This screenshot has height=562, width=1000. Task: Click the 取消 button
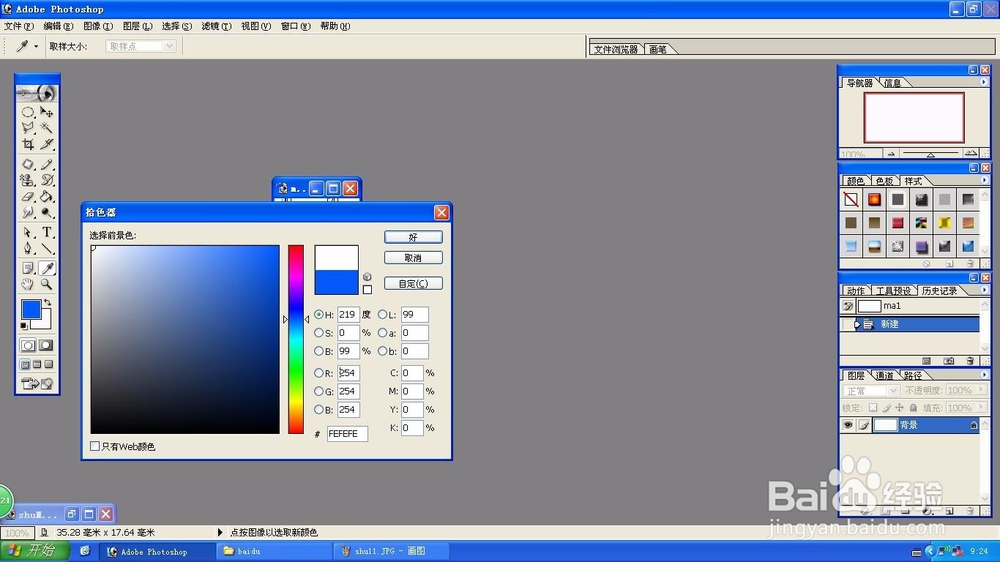tap(413, 258)
